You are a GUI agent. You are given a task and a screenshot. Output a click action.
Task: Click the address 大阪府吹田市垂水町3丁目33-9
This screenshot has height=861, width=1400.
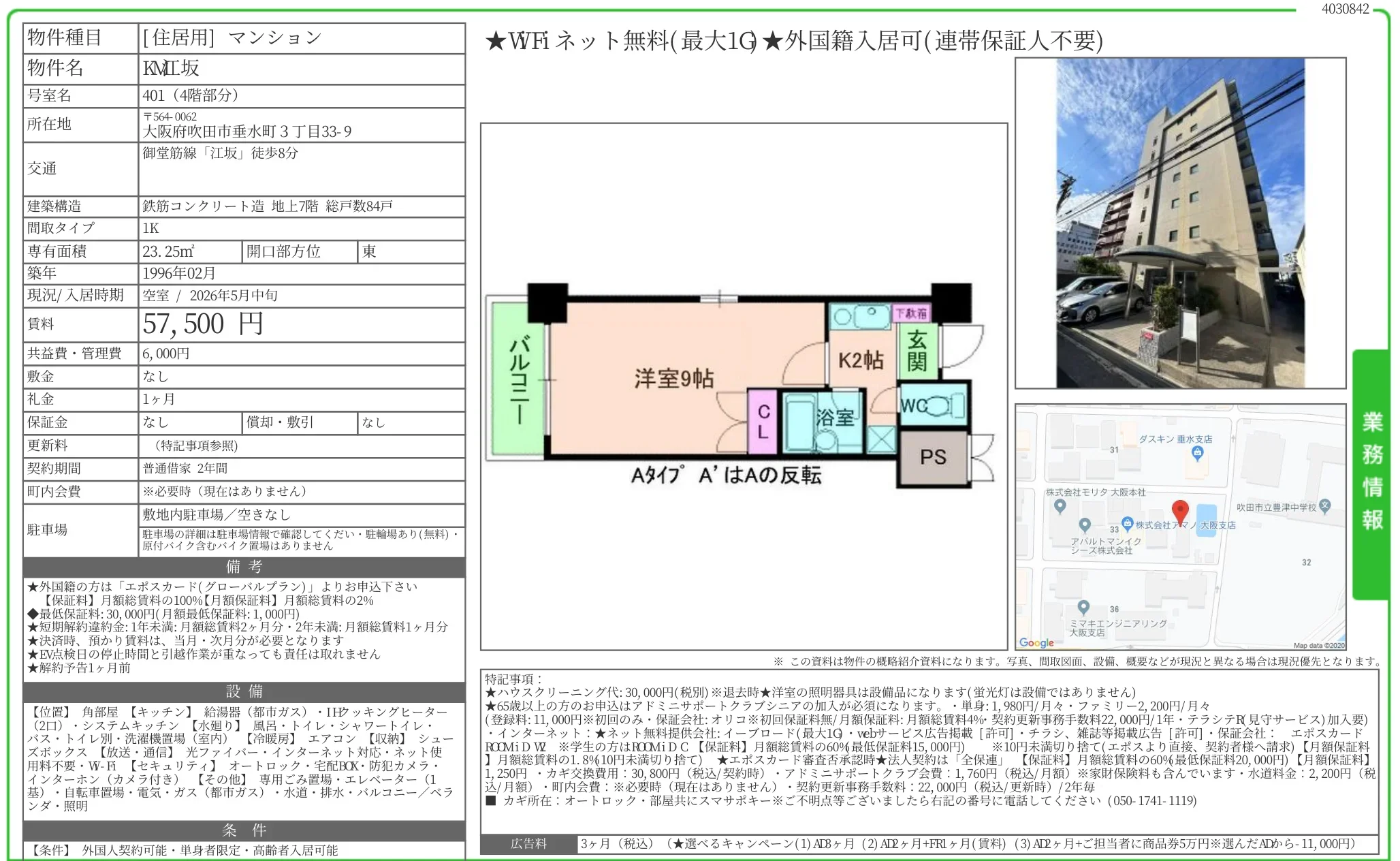247,131
